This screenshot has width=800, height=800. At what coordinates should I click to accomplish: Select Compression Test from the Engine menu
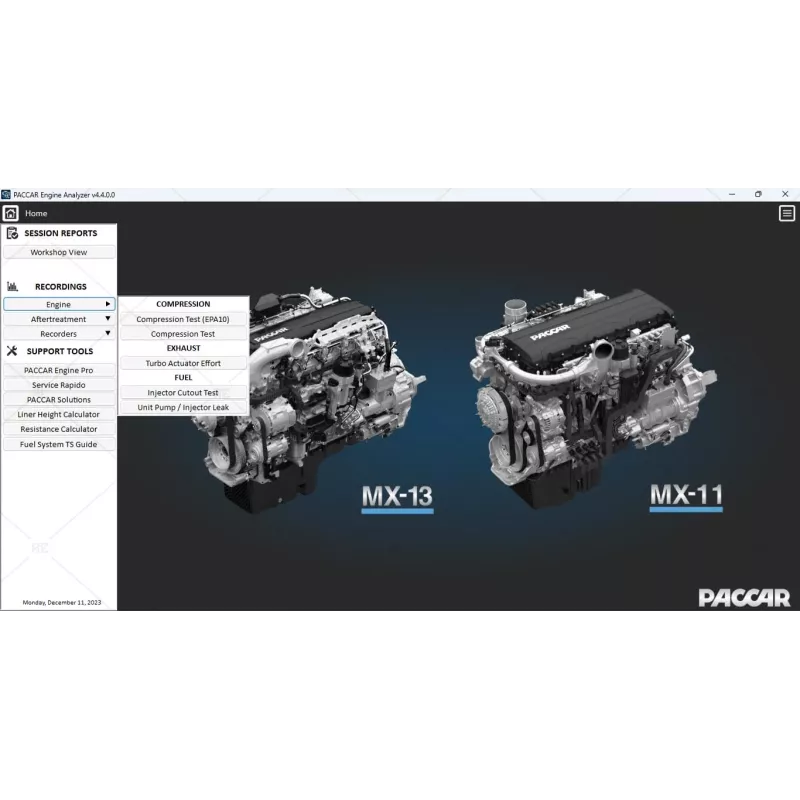[183, 333]
